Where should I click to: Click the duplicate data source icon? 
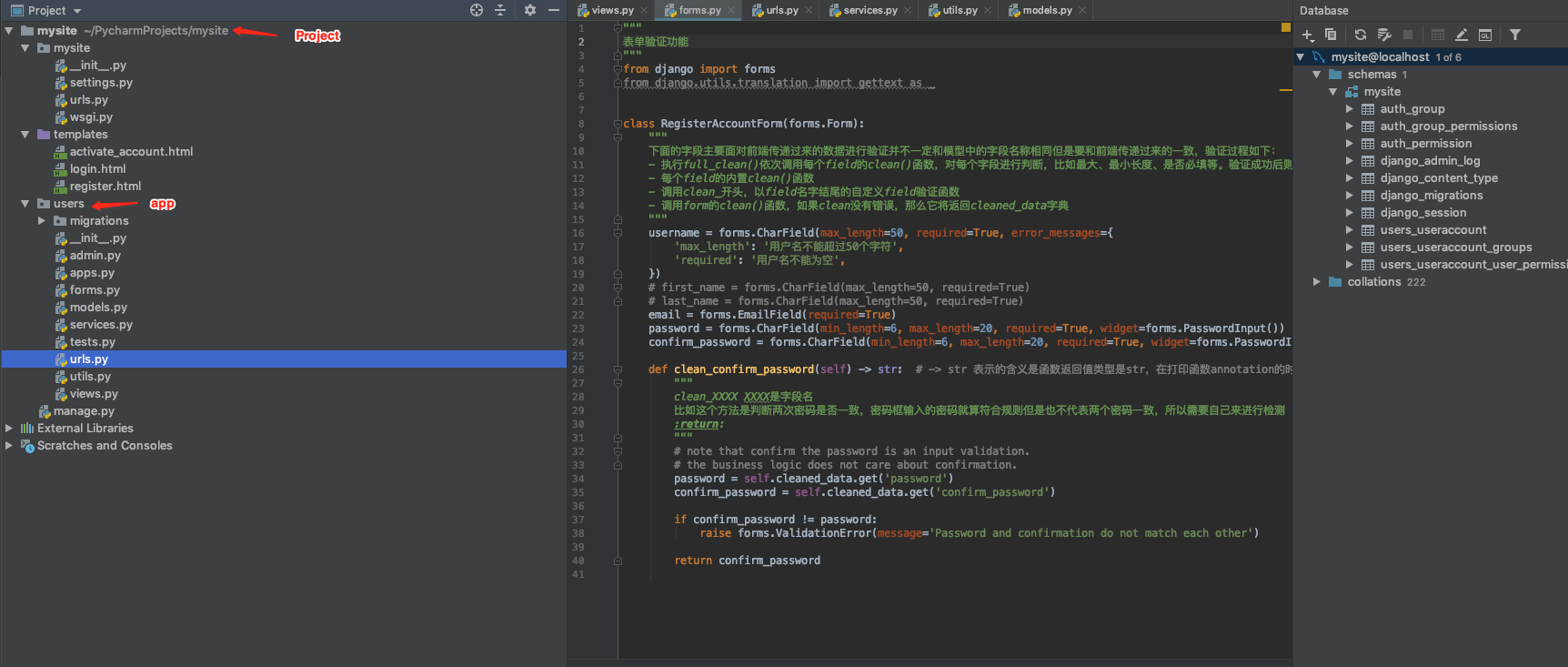pos(1331,35)
